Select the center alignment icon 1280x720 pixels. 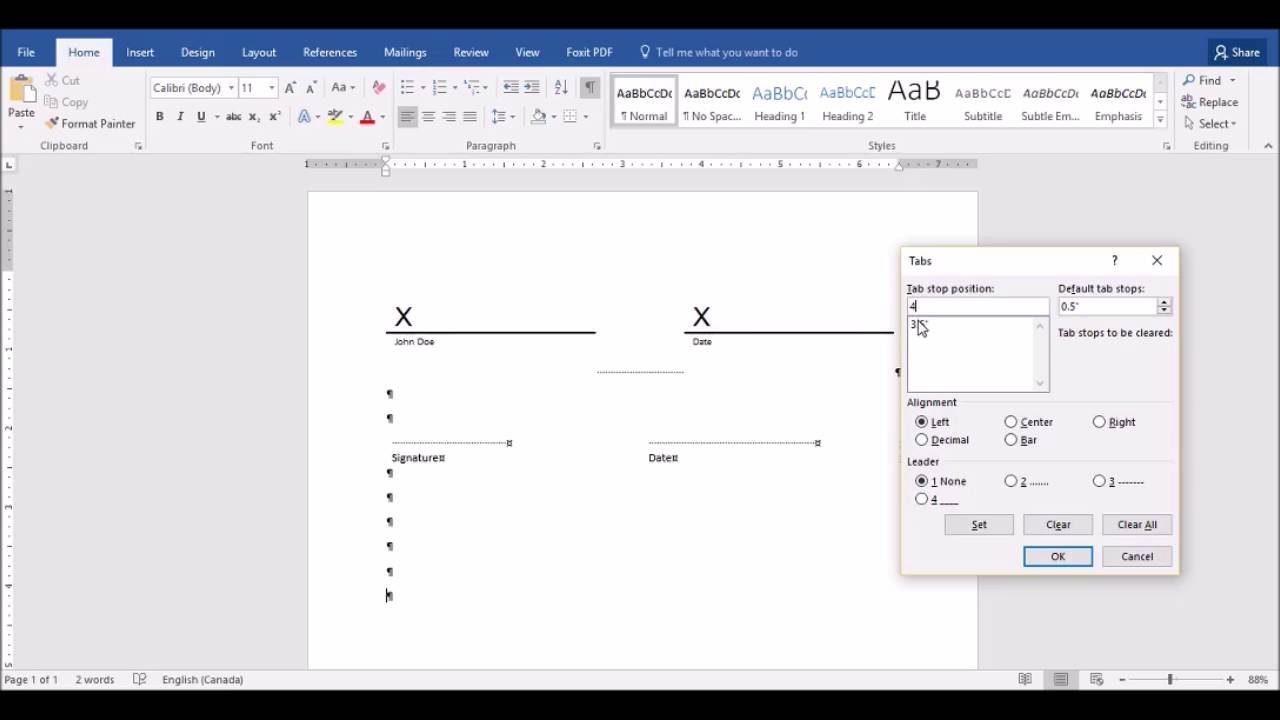tap(428, 116)
